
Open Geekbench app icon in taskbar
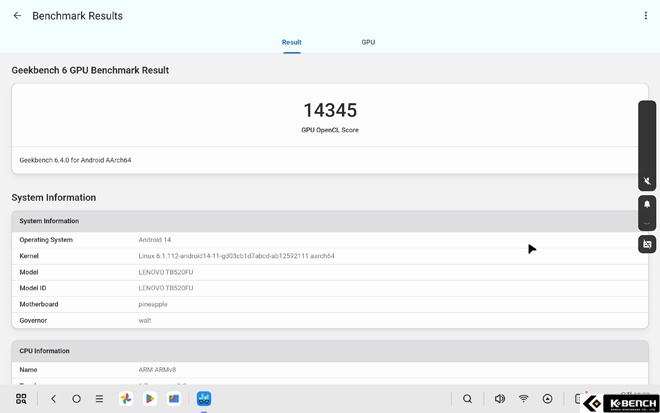(204, 399)
